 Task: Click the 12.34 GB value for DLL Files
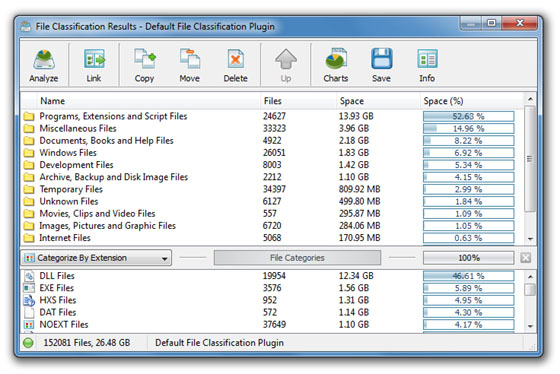pyautogui.click(x=356, y=276)
